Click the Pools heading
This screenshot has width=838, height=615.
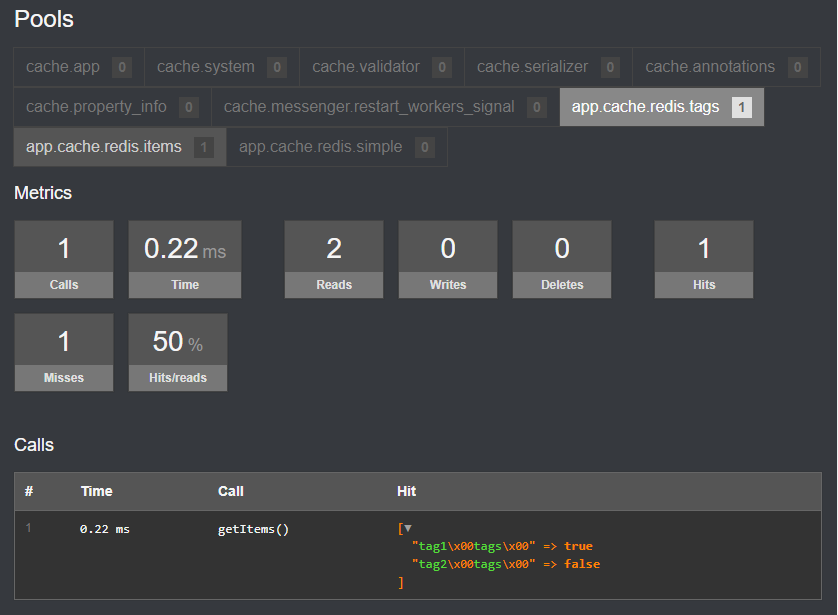pos(44,19)
